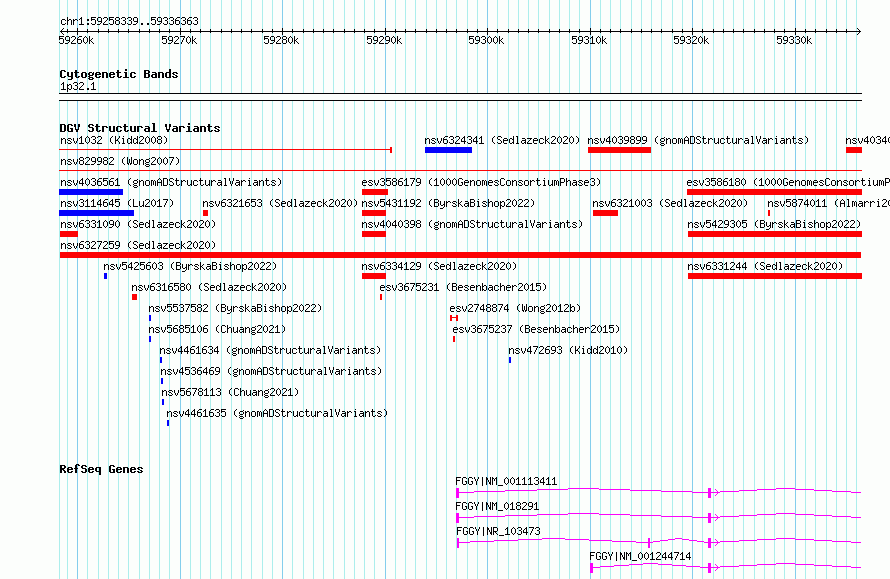Screen dimensions: 890x579
Task: Open nsv6324341 (Sedlazeck2020) variant label
Action: [x=502, y=140]
